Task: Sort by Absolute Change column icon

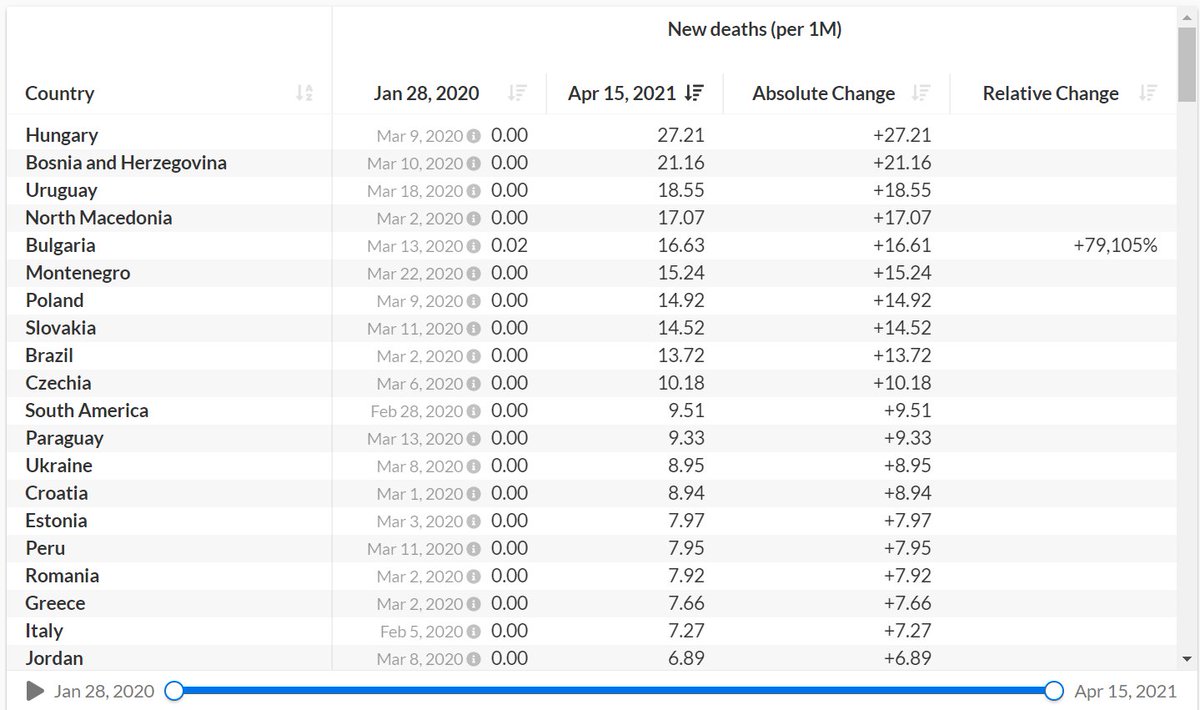Action: click(x=922, y=93)
